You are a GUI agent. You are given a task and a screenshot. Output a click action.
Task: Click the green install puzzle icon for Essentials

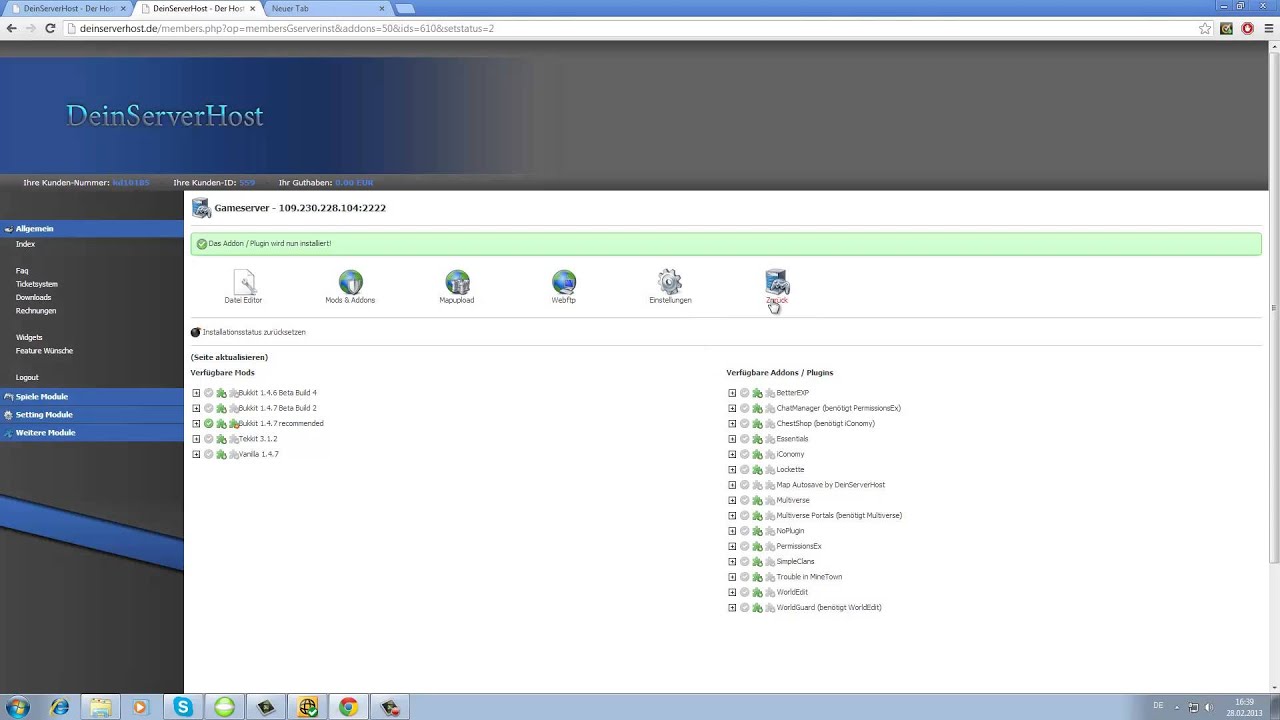point(757,439)
